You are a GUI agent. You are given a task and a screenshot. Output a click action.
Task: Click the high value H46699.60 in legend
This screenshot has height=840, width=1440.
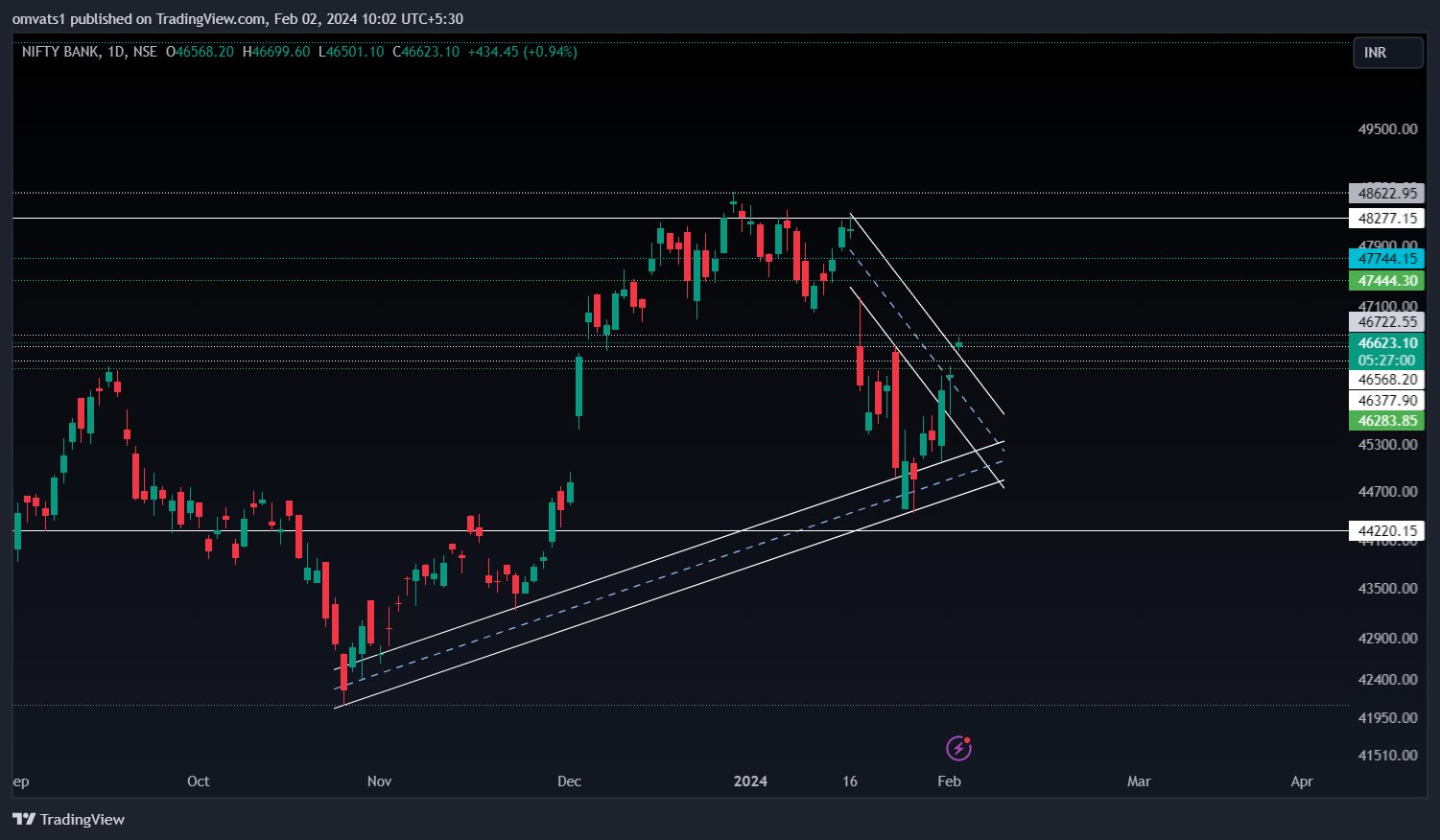point(276,52)
